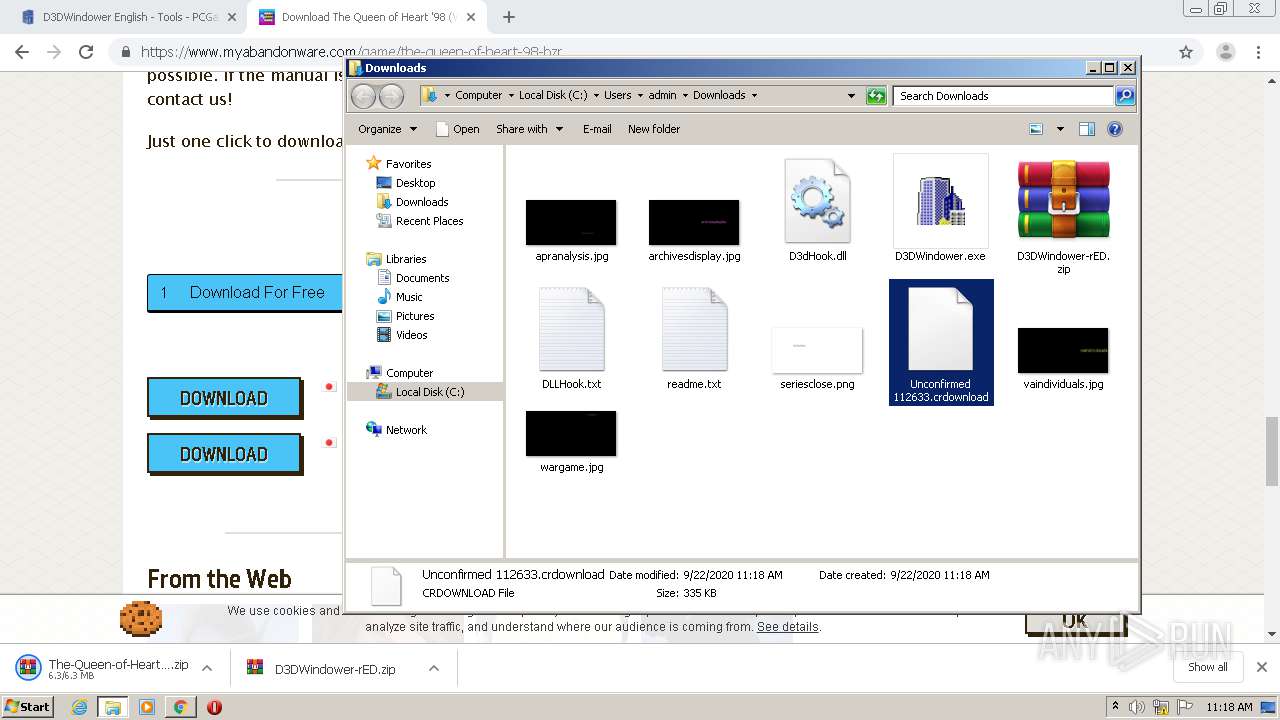Click the E-mail toolbar button
1280x720 pixels.
pyautogui.click(x=597, y=129)
